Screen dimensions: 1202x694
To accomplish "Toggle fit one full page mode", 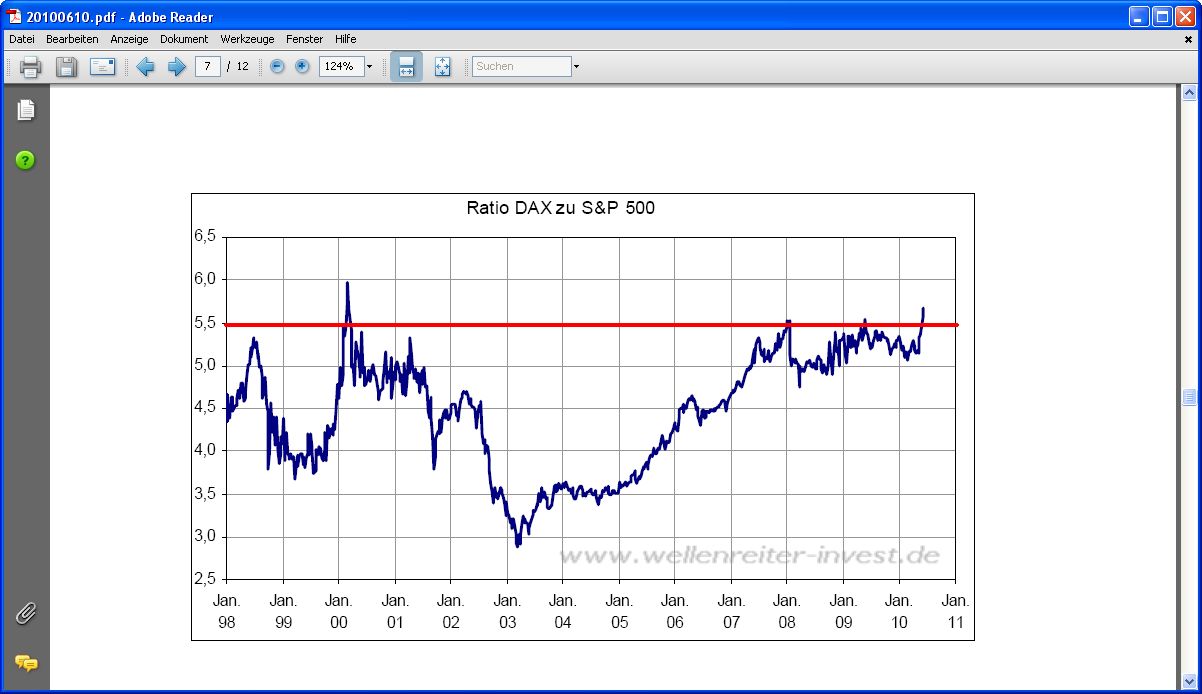I will (x=443, y=67).
